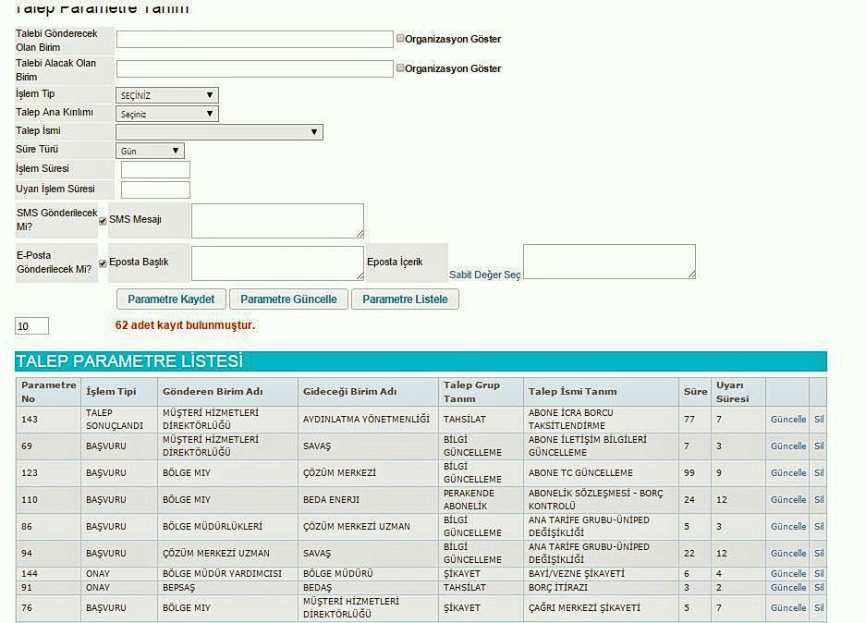The height and width of the screenshot is (623, 866).
Task: Click Güncelle for parameter 69
Action: click(x=788, y=446)
